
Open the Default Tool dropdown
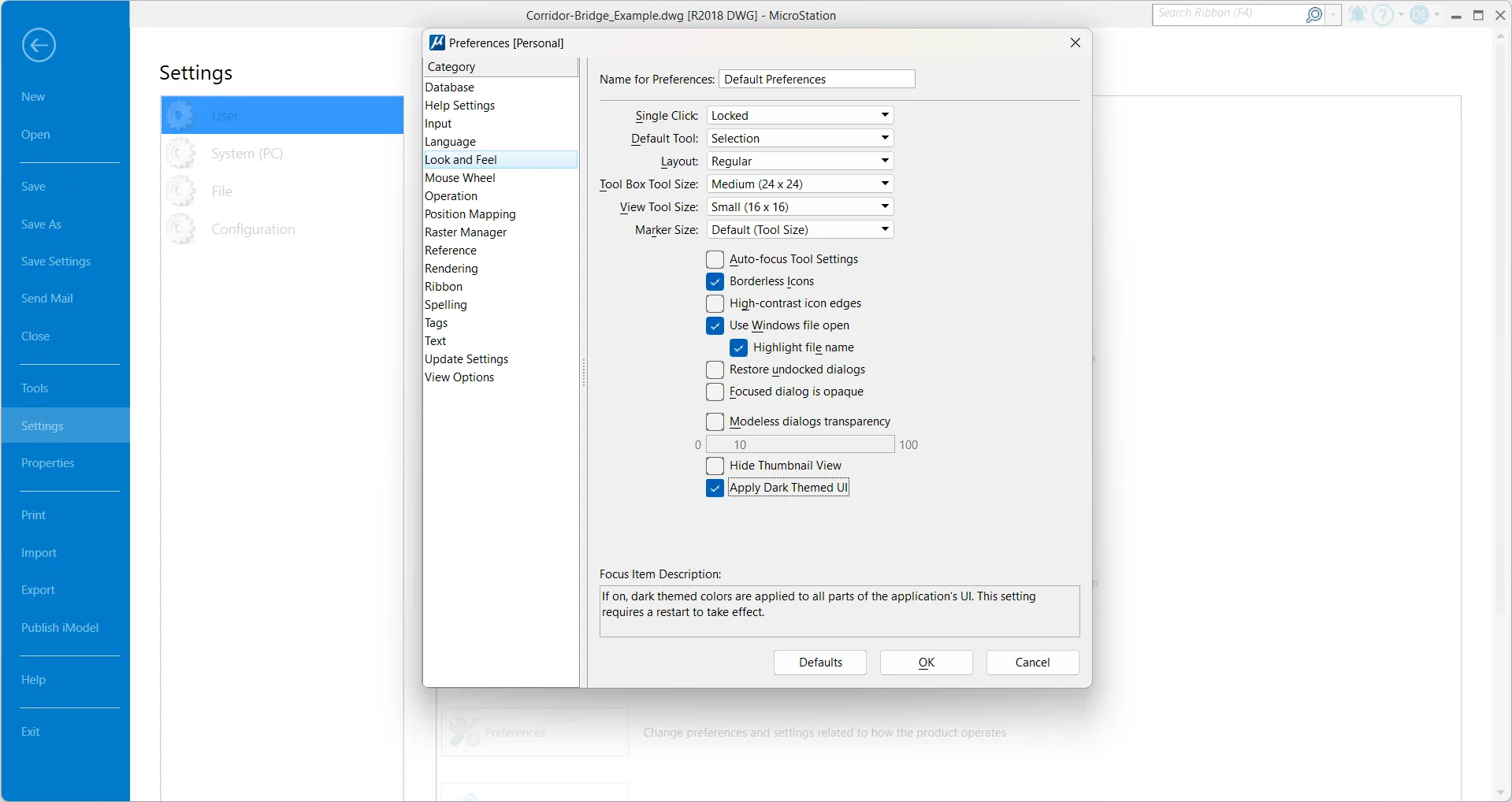pos(800,138)
